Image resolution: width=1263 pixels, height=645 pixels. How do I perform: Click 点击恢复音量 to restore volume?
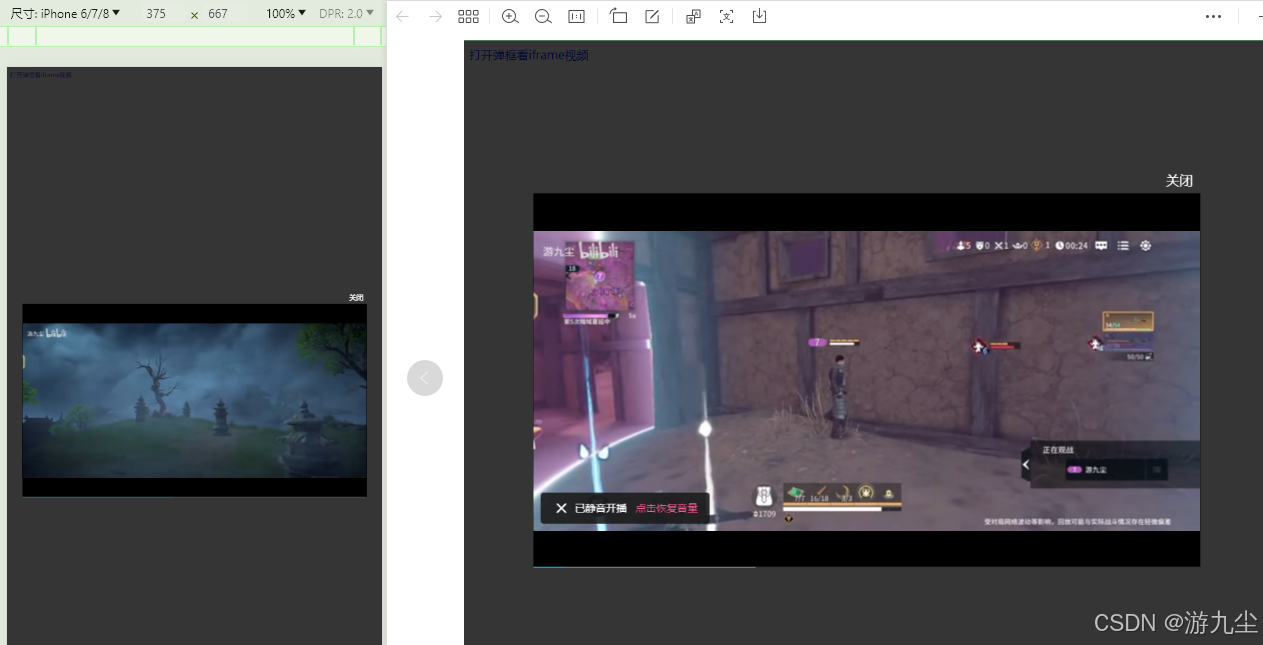(666, 508)
